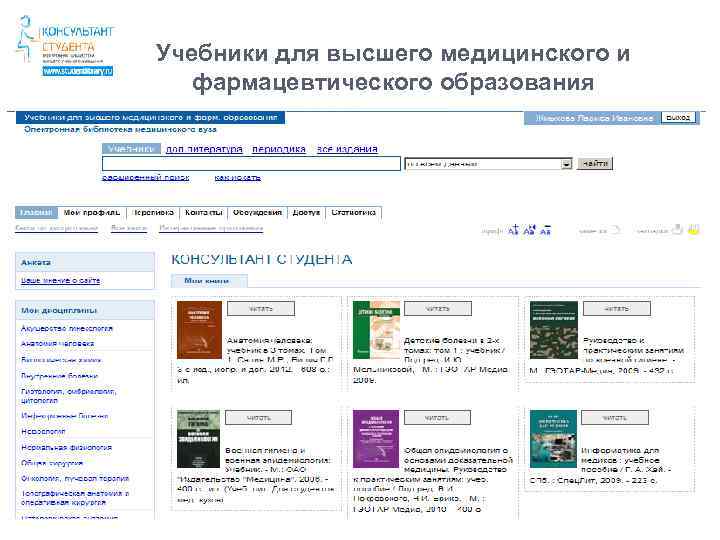Click the print icon next to the yellow icon
Screen dimensions: 720x540
click(677, 230)
